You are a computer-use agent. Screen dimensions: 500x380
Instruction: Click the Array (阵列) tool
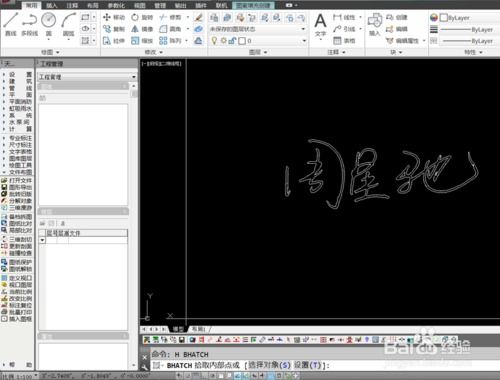[x=170, y=41]
